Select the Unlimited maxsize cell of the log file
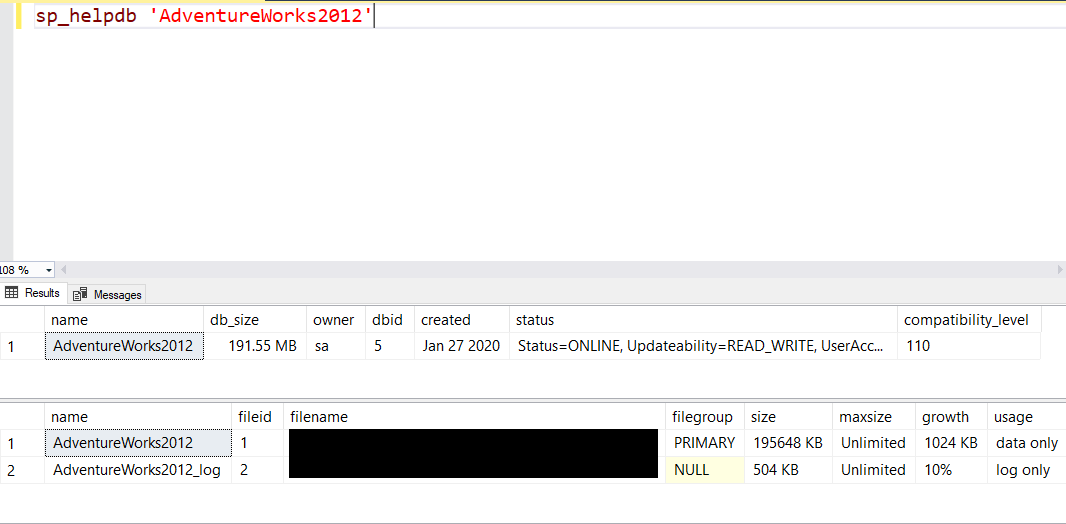This screenshot has height=524, width=1066. (x=874, y=470)
